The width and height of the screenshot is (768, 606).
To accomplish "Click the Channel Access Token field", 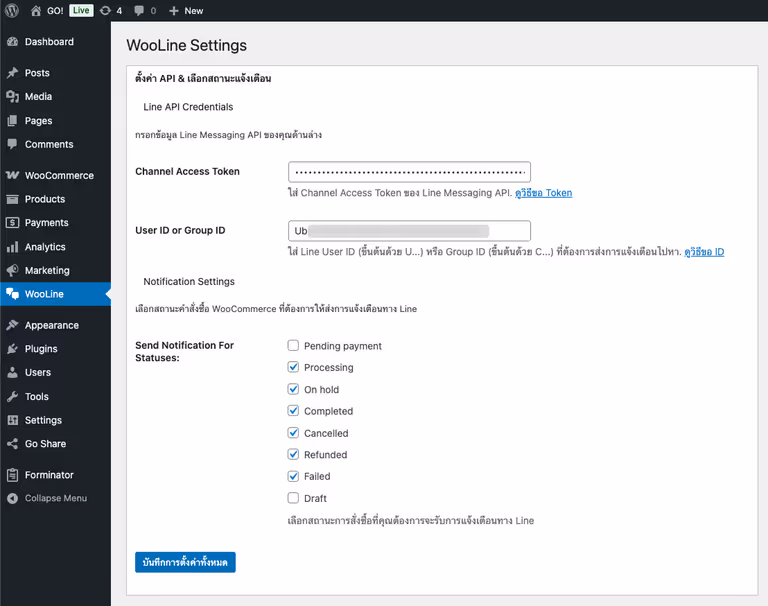I will [x=409, y=172].
